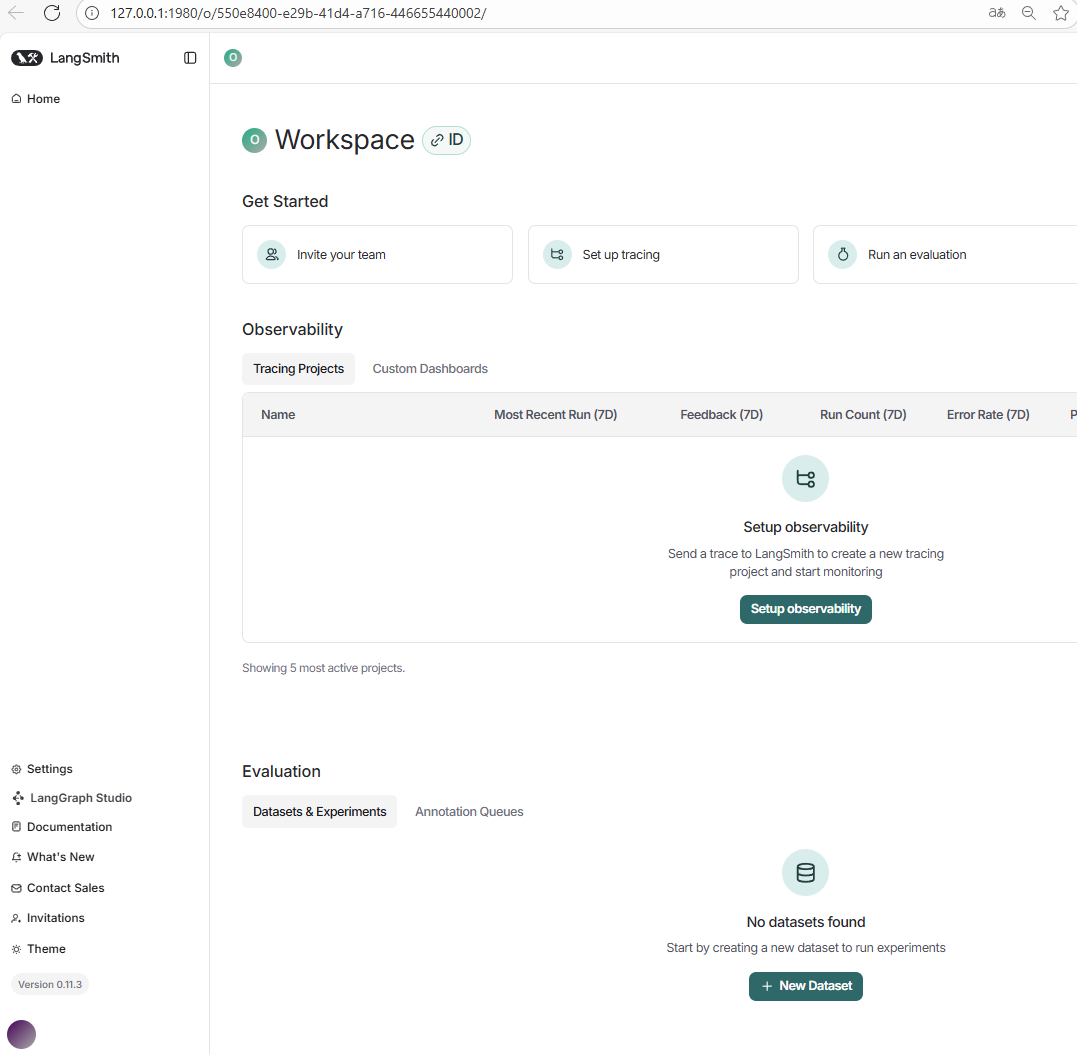This screenshot has width=1077, height=1054.
Task: Switch to the Annotation Queues tab
Action: [469, 812]
